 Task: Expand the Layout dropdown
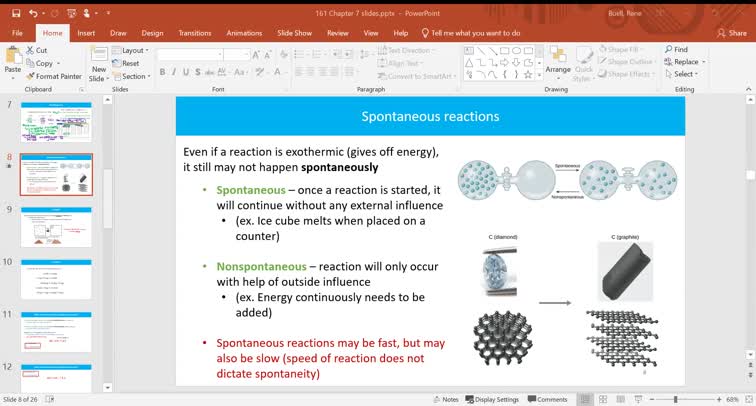[132, 50]
